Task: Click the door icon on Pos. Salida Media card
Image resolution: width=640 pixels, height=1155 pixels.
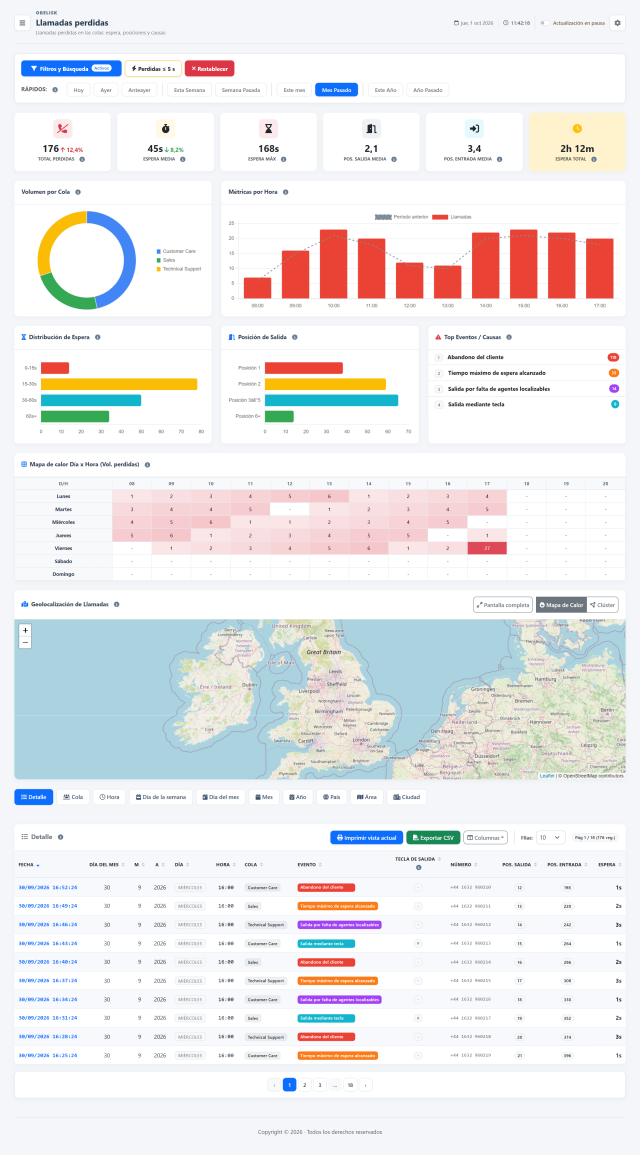Action: 371,128
